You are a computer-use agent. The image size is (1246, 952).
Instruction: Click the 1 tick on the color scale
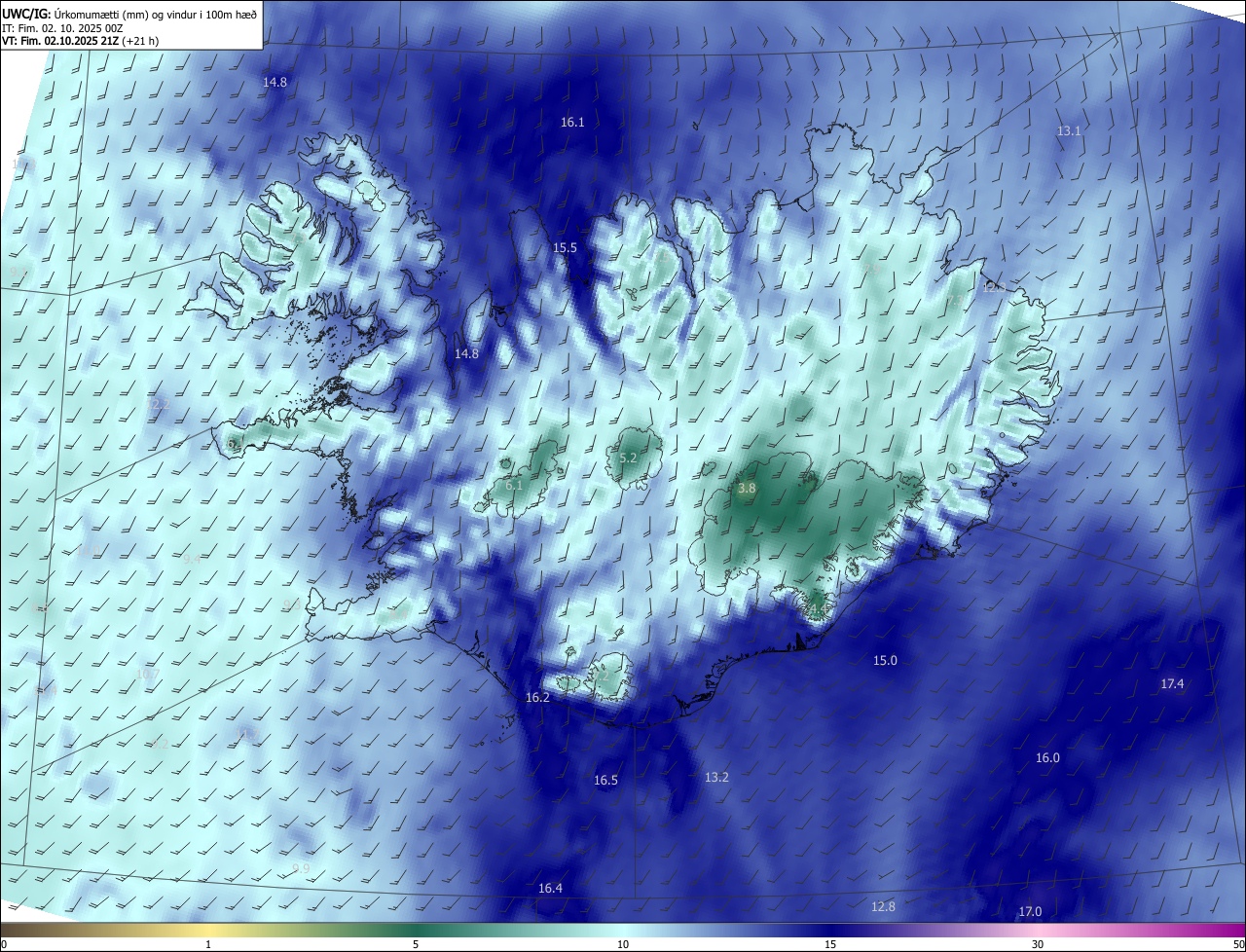208,944
